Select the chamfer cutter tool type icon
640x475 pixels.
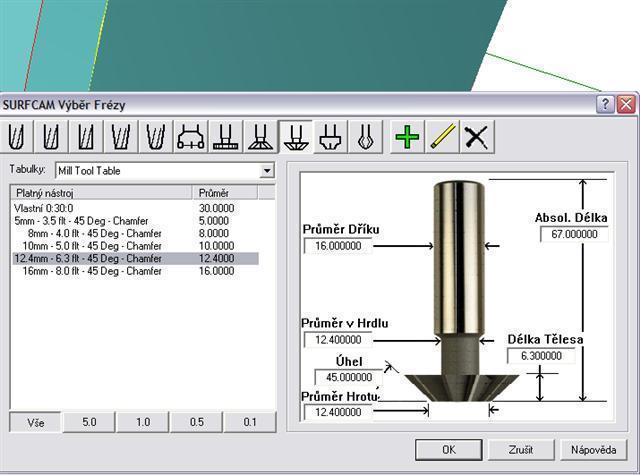pos(296,137)
